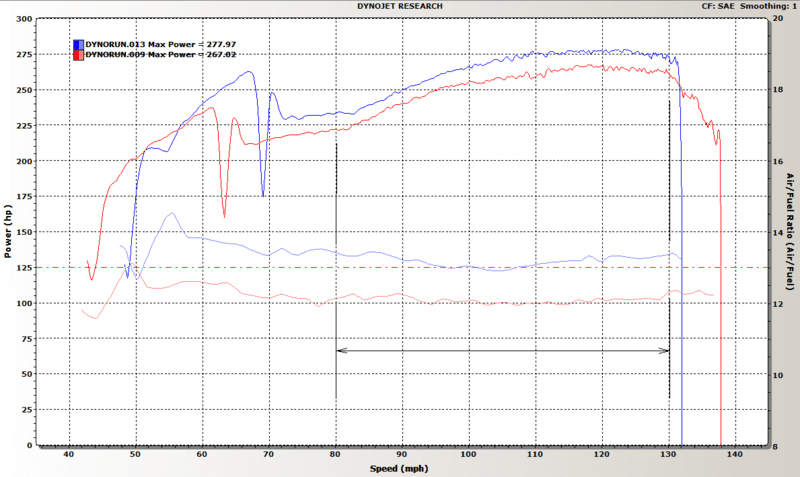Click the 300 tick on power axis
800x477 pixels.
24,19
